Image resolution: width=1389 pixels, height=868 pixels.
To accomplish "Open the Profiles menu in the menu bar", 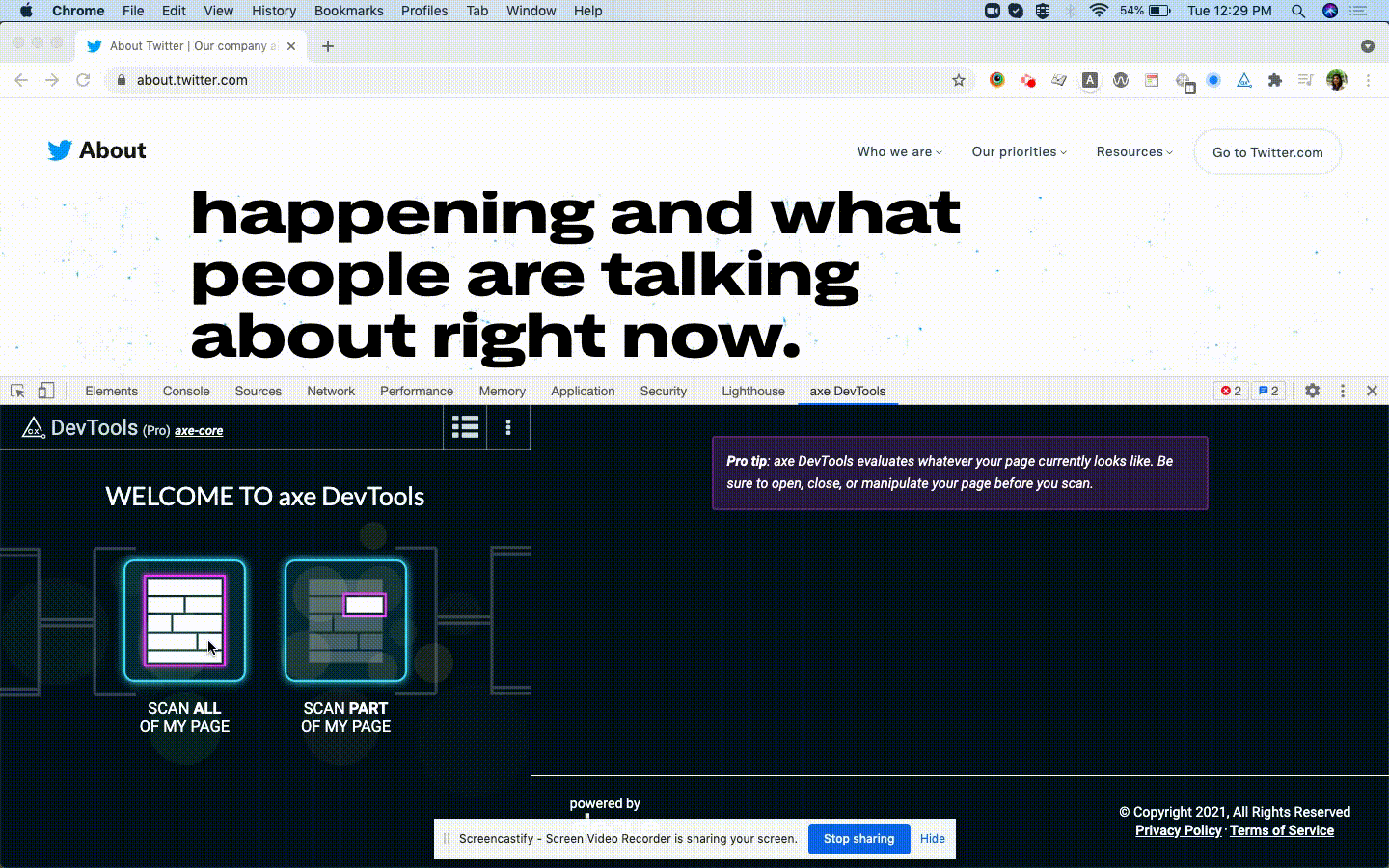I will pyautogui.click(x=424, y=11).
